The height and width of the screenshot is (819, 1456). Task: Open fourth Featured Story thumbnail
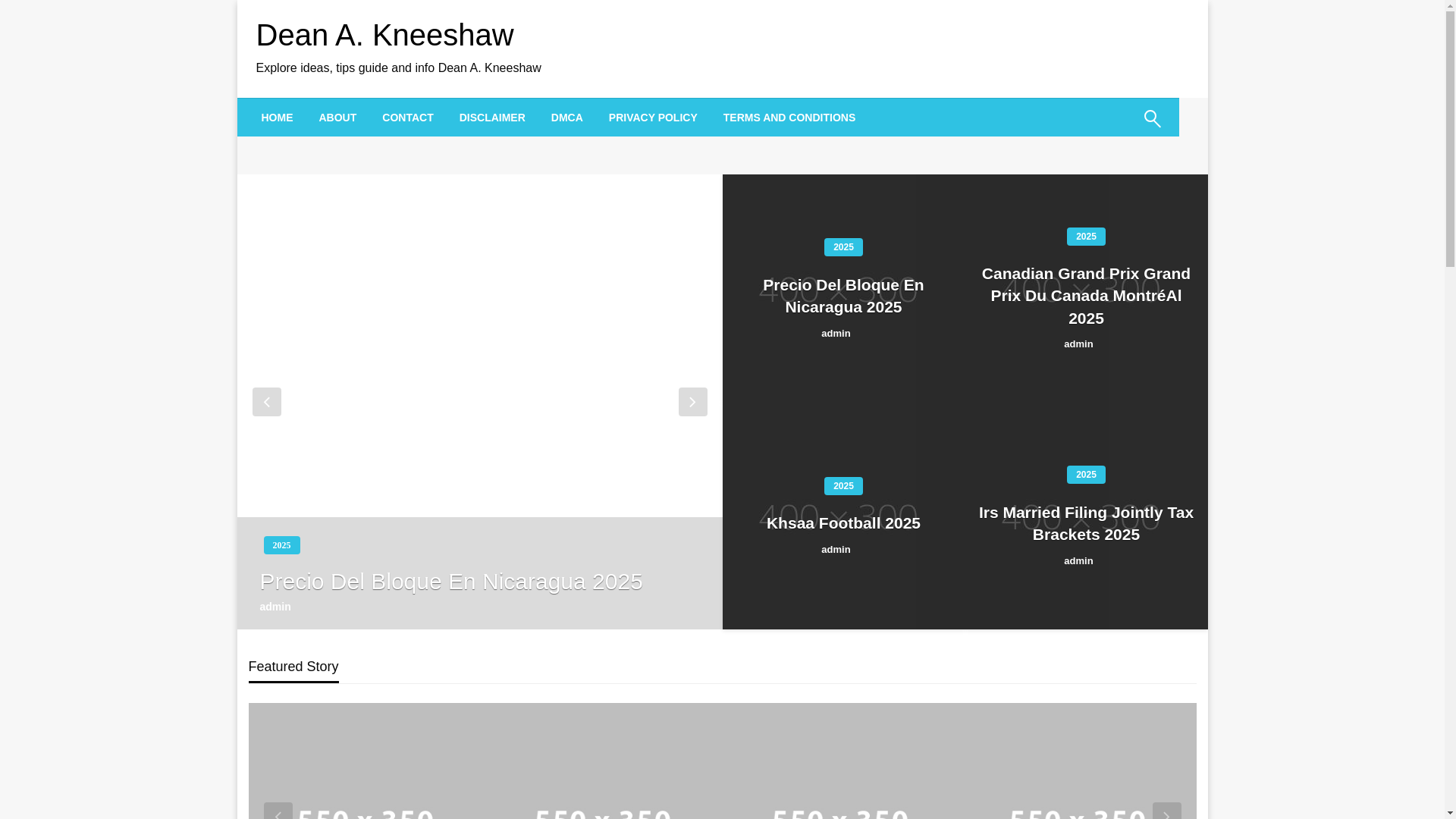(1078, 761)
